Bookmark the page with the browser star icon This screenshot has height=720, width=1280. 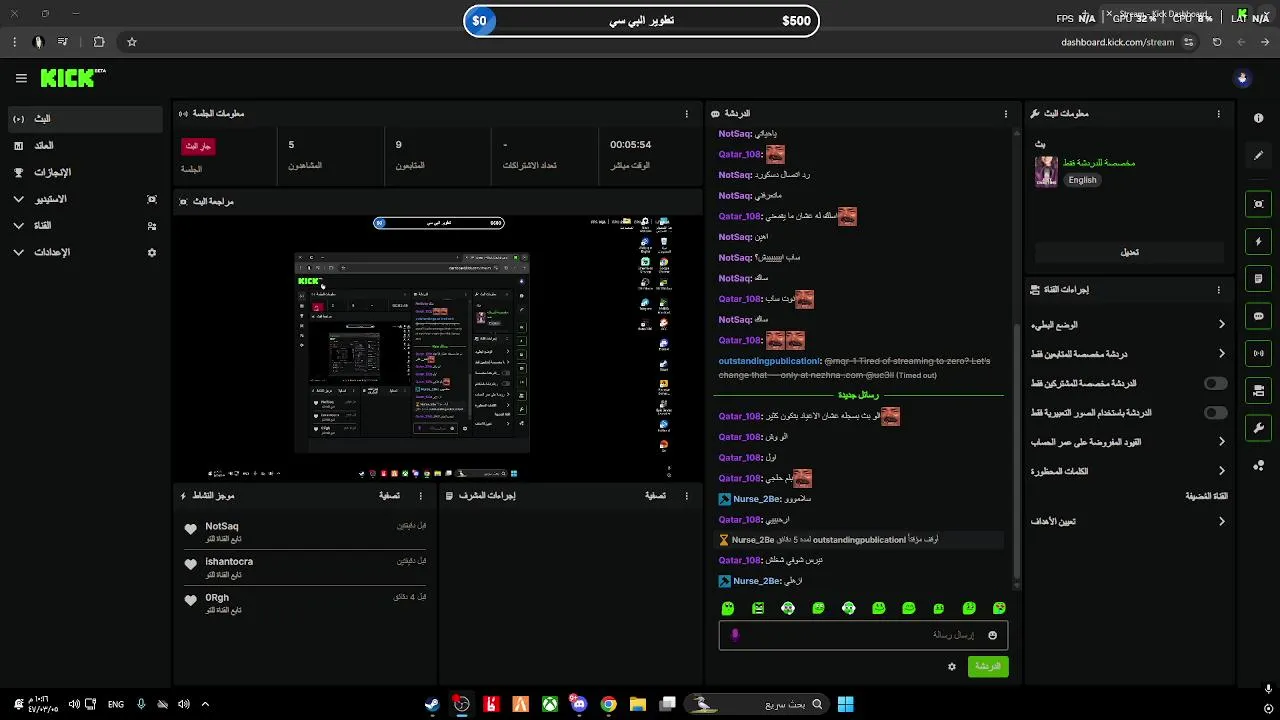[131, 42]
